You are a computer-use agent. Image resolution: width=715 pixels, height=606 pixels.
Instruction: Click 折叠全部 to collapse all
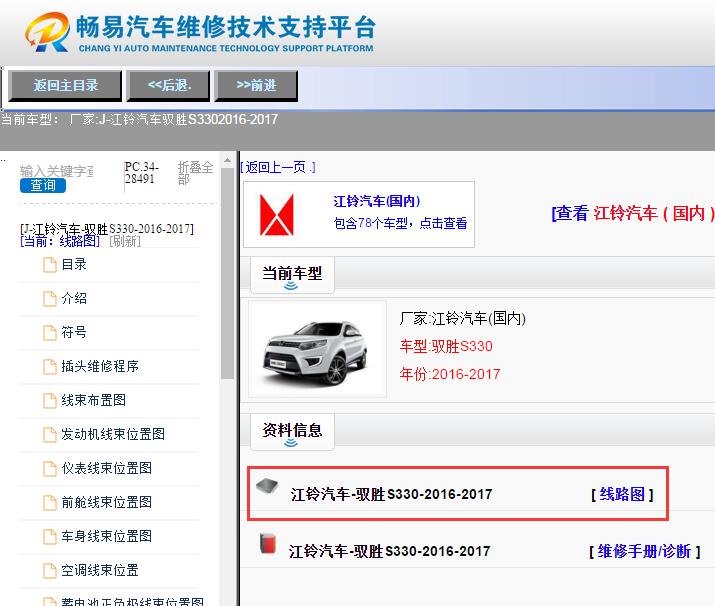(x=195, y=173)
